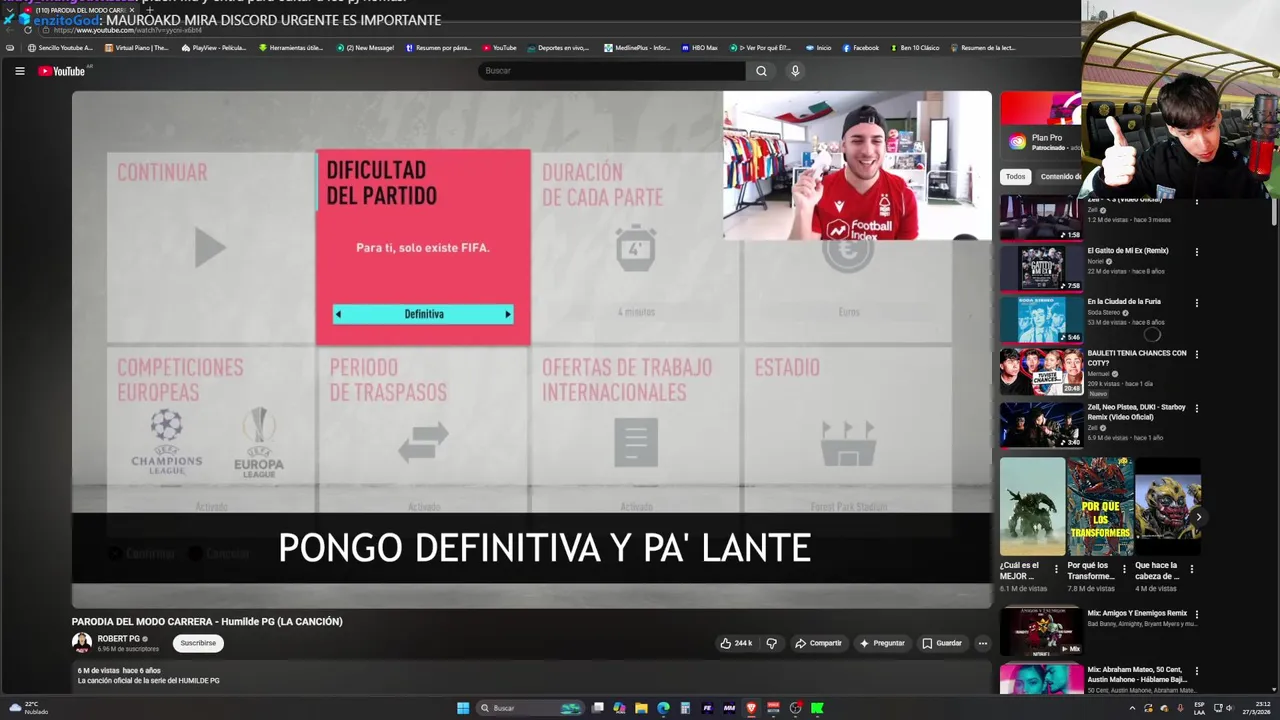
Task: Open Microsoft Edge from the taskbar
Action: 663,708
